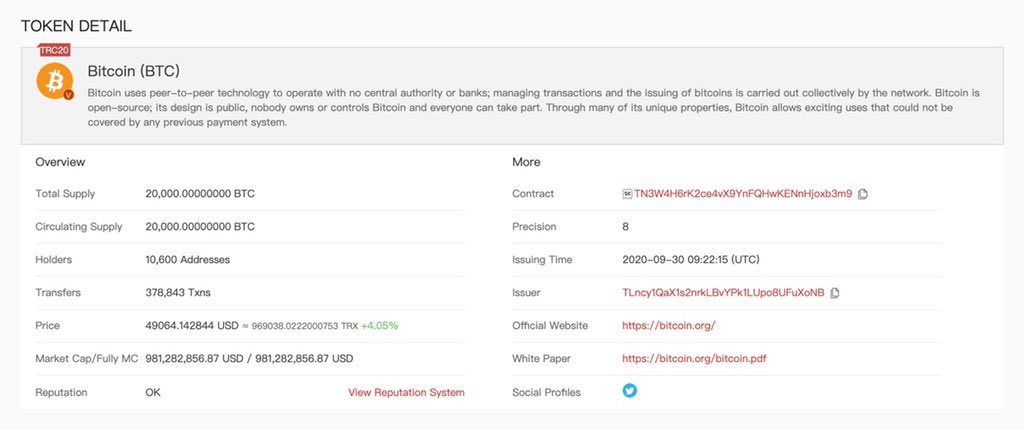This screenshot has width=1024, height=430.
Task: Click the Market Cap/Fully MC label
Action: (x=87, y=358)
